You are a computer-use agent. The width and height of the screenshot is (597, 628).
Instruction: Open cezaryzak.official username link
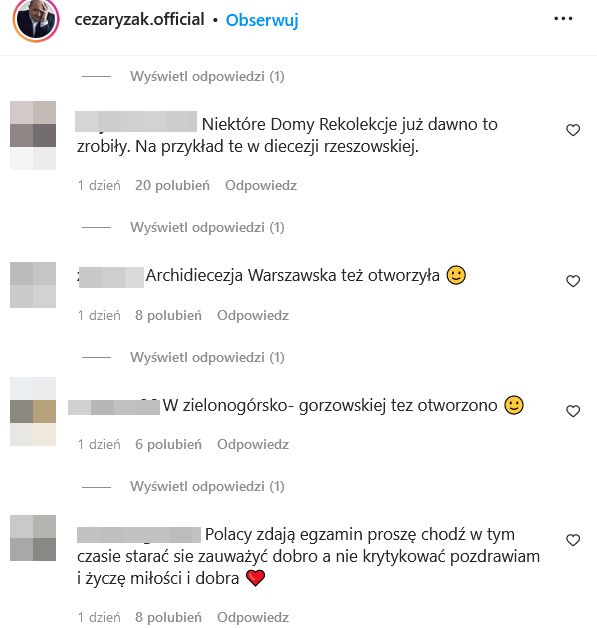point(139,19)
